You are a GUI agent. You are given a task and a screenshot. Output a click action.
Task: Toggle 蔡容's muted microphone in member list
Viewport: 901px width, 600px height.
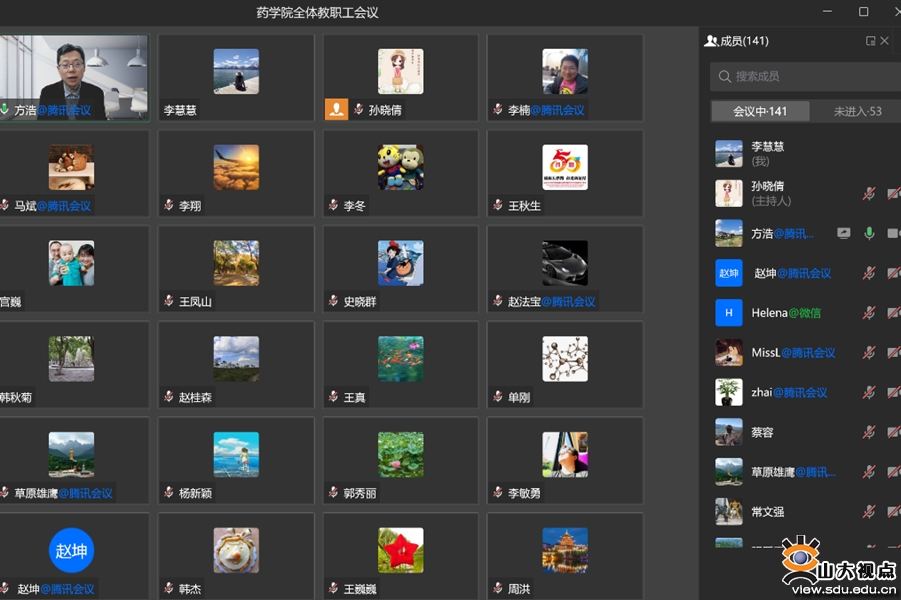point(869,432)
